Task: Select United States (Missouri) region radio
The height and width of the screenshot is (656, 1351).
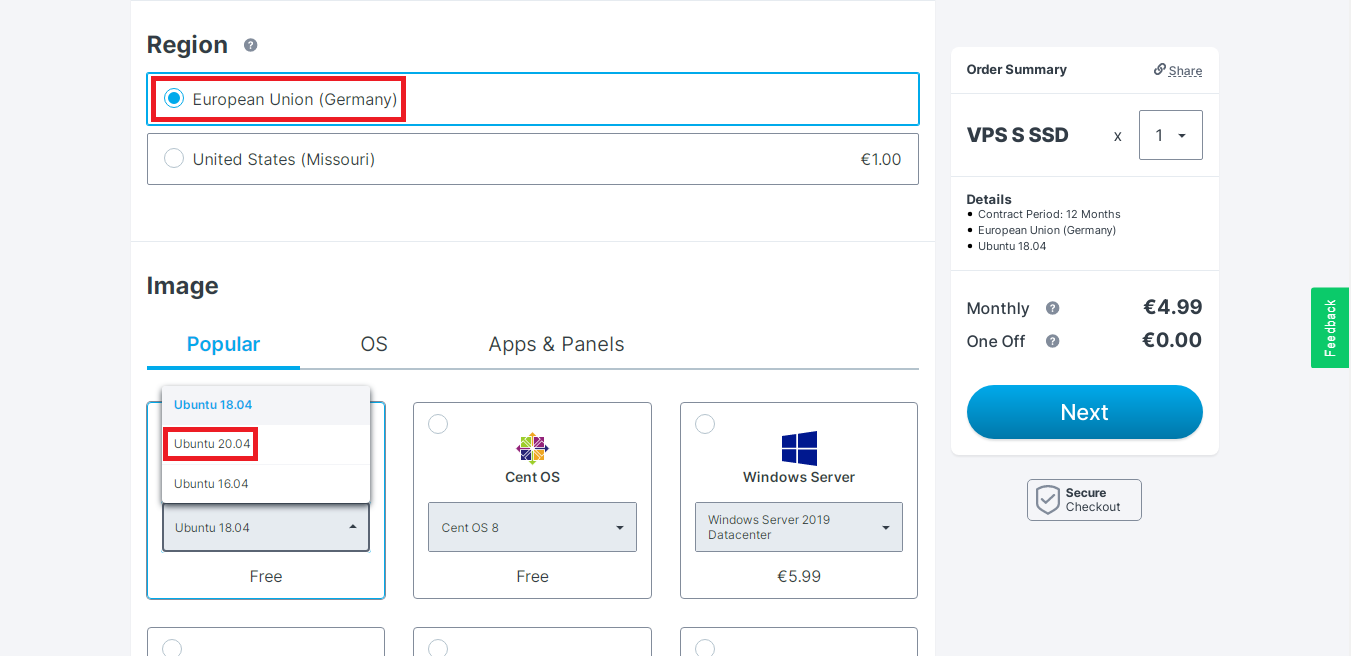Action: click(174, 158)
